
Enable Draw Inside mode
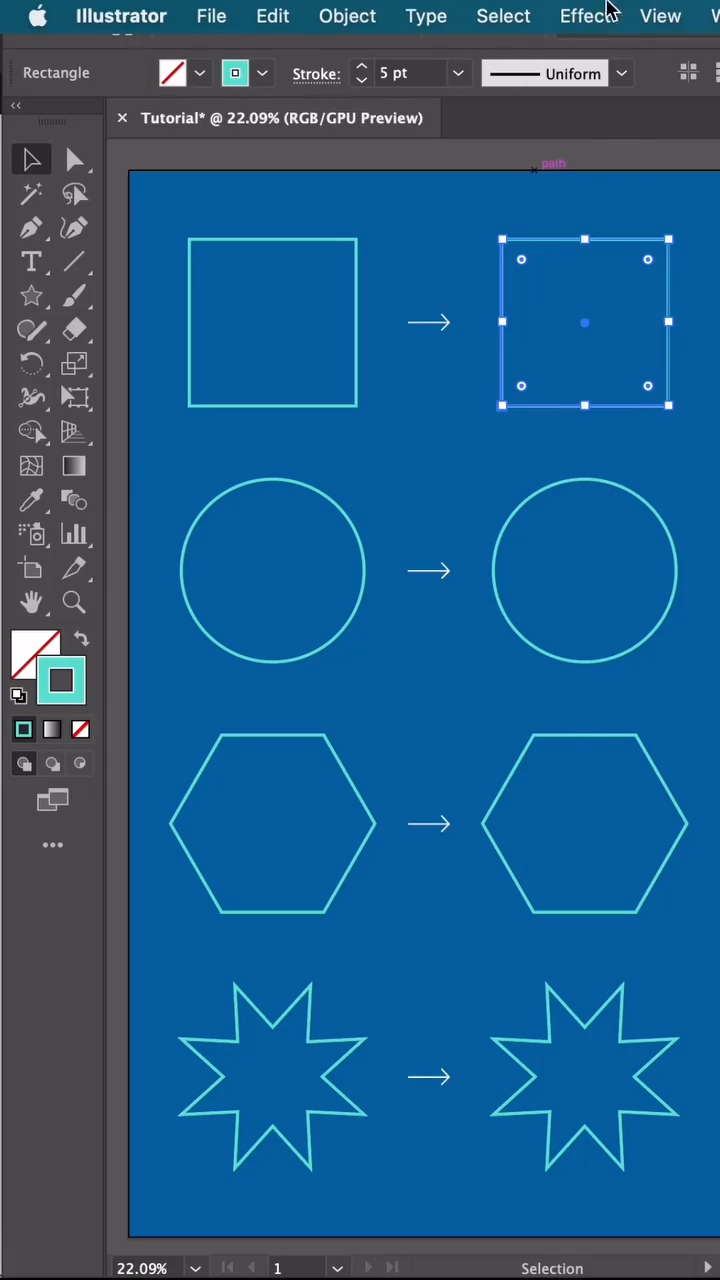(80, 764)
